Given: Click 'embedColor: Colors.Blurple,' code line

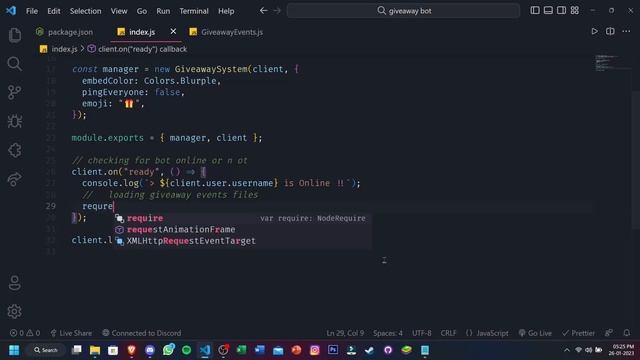Looking at the screenshot, I should tap(151, 81).
